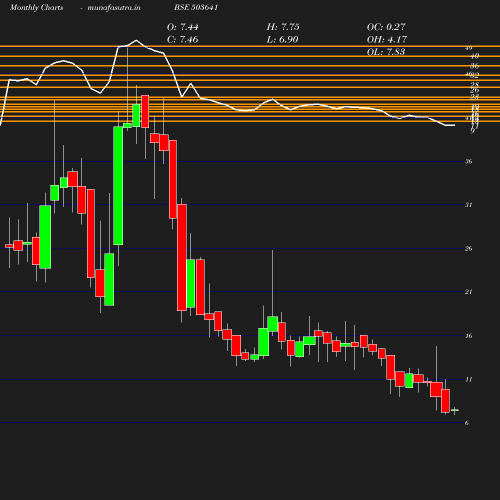Select the low value L: 6.90
This screenshot has width=500, height=500.
[282, 40]
